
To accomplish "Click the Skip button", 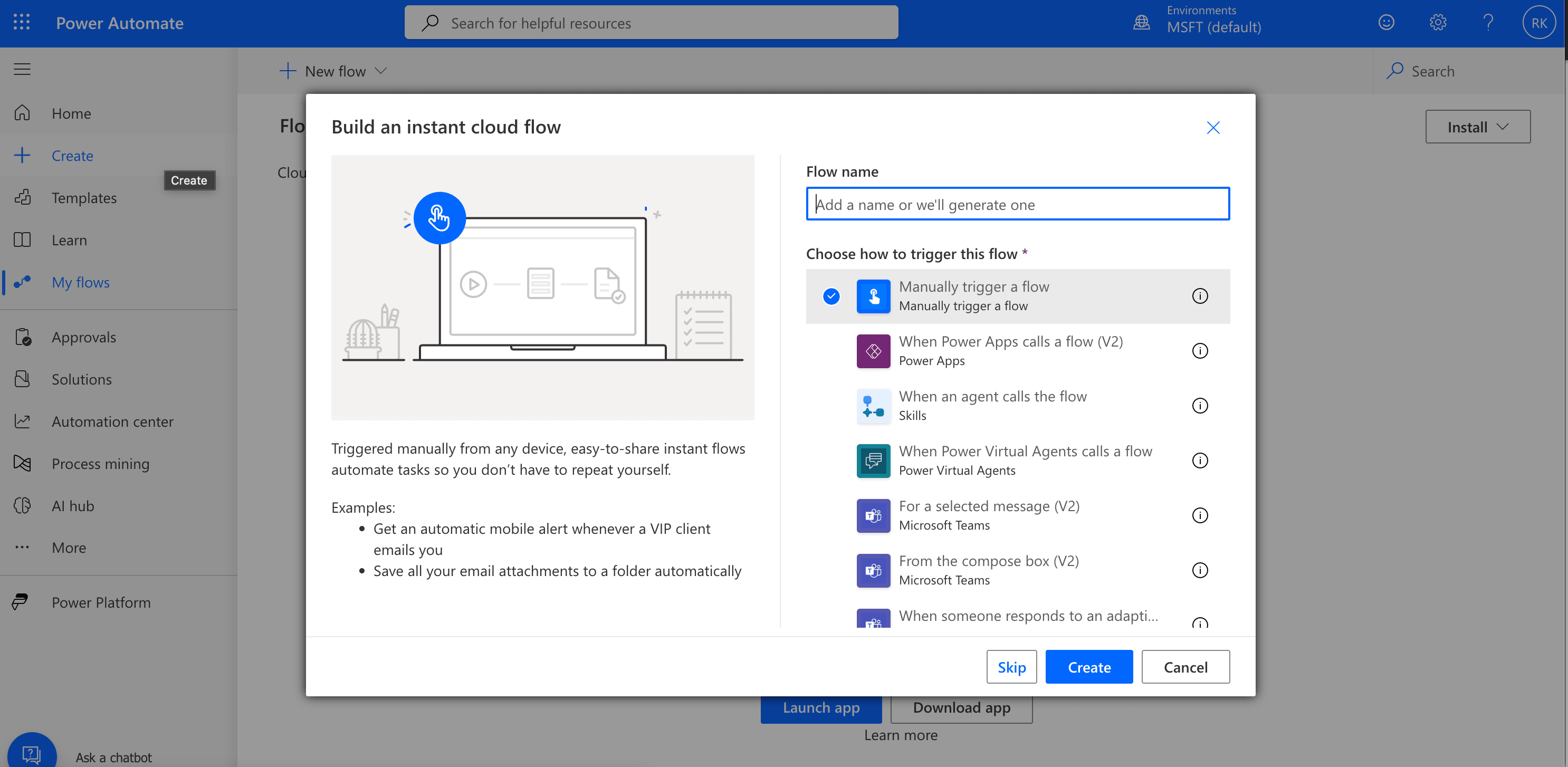I will pyautogui.click(x=1011, y=667).
